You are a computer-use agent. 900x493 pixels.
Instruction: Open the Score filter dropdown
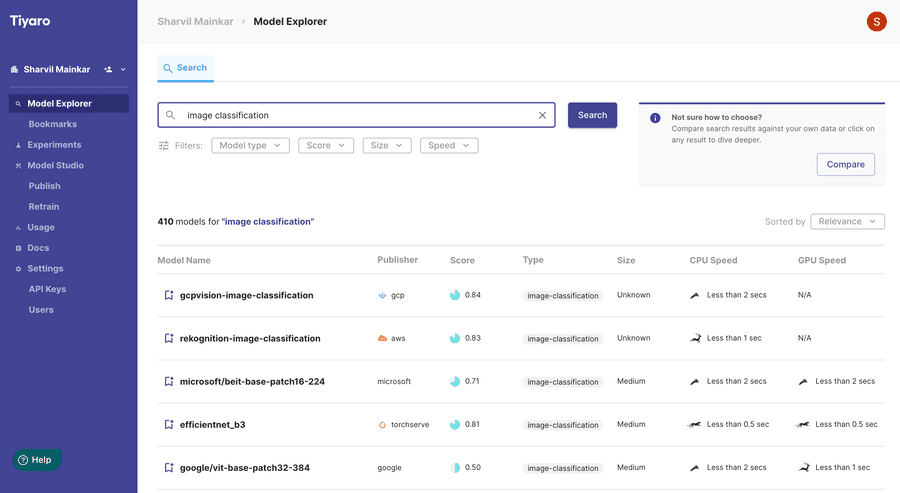coord(326,146)
